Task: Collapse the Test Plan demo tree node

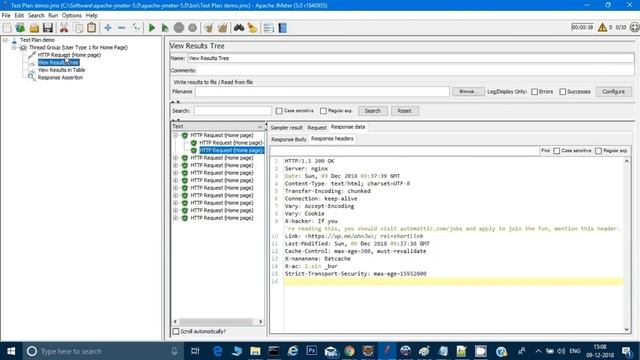Action: 5,40
